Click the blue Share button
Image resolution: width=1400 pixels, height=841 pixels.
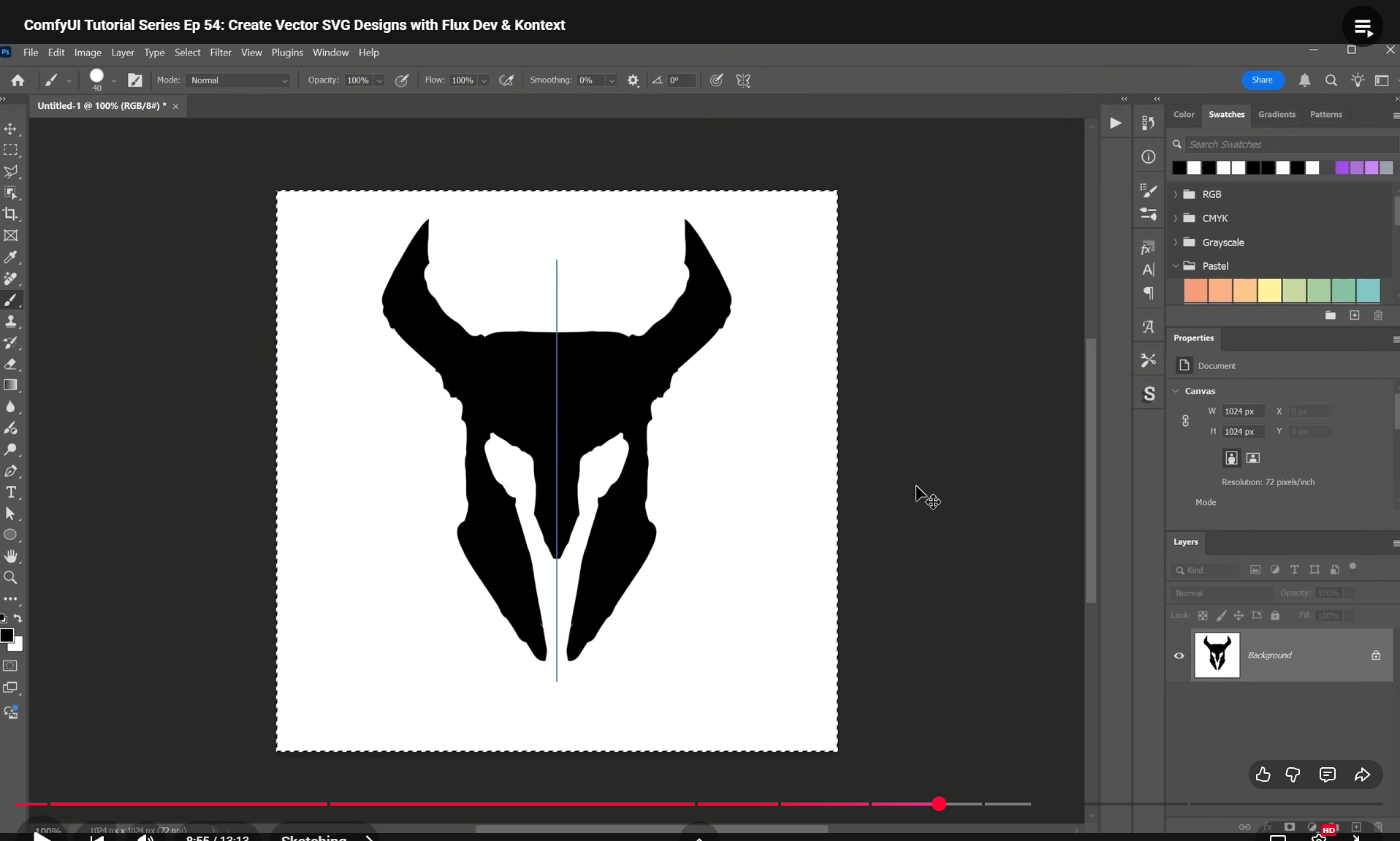coord(1262,80)
